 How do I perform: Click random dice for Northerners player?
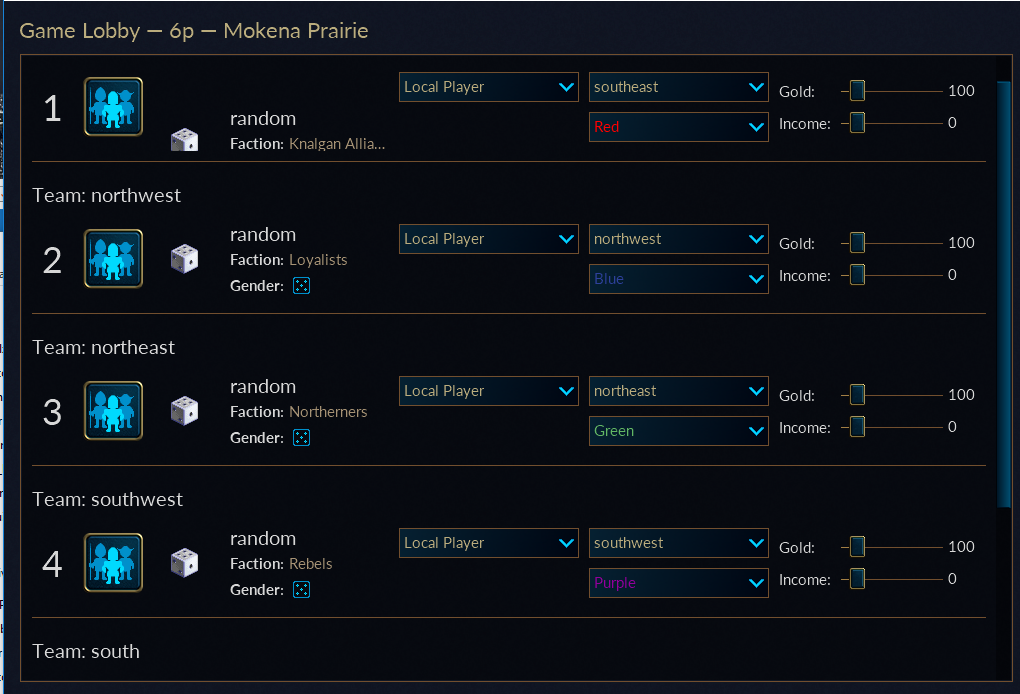point(184,410)
